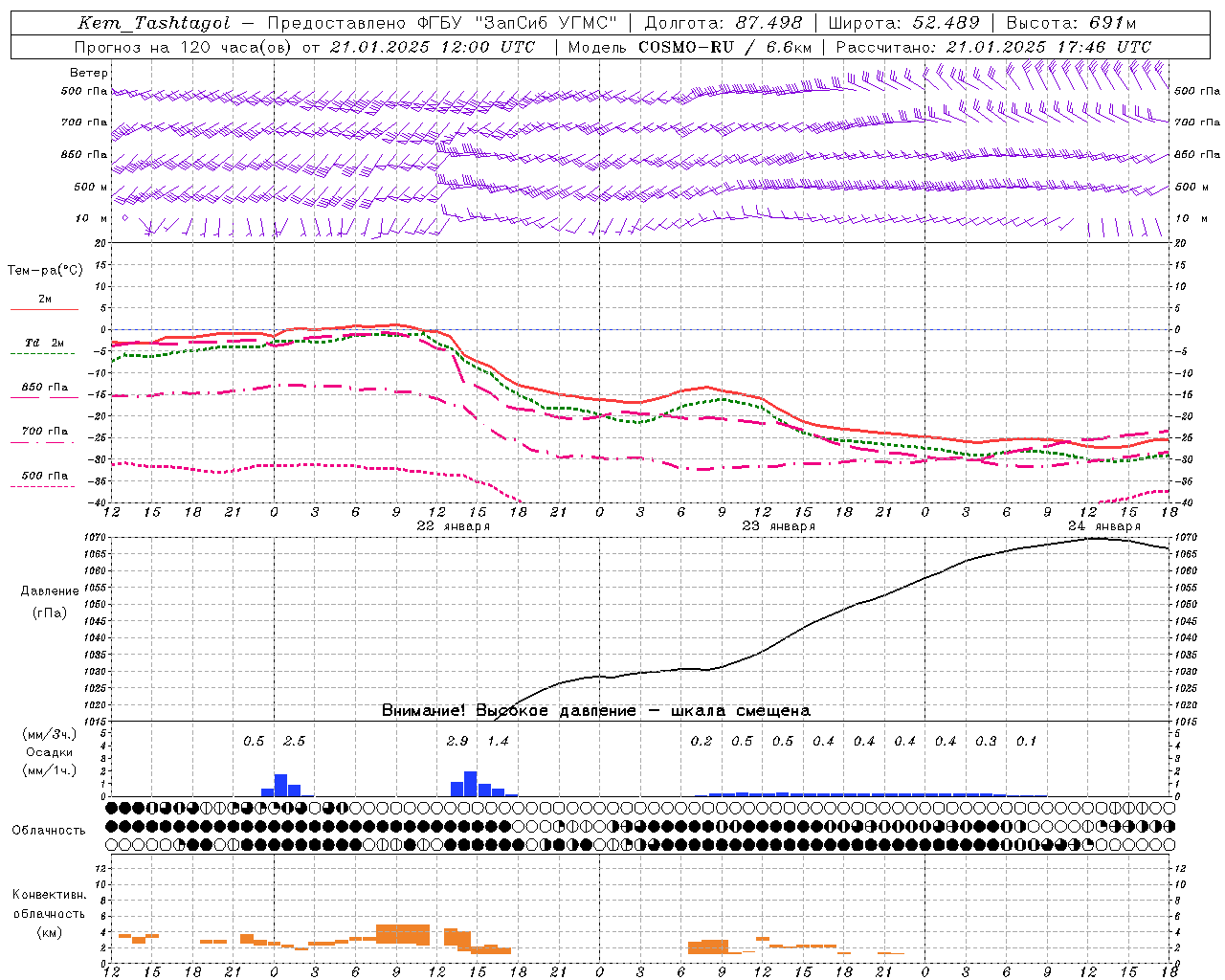Image resolution: width=1225 pixels, height=980 pixels.
Task: Click the warning 'Внимание! Высокое давление — шкала смещена'
Action: [596, 711]
